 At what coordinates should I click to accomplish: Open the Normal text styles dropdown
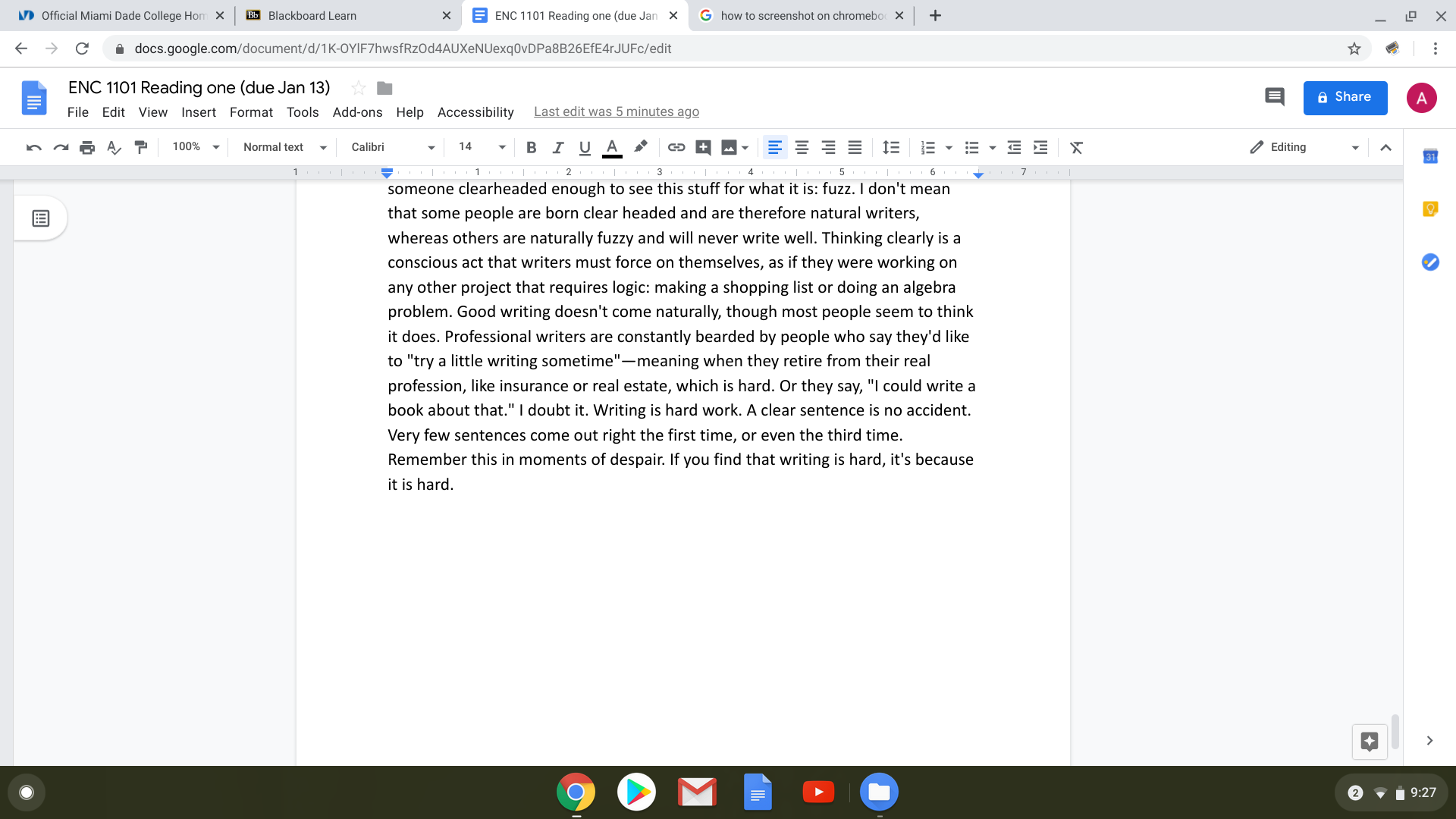[x=285, y=147]
